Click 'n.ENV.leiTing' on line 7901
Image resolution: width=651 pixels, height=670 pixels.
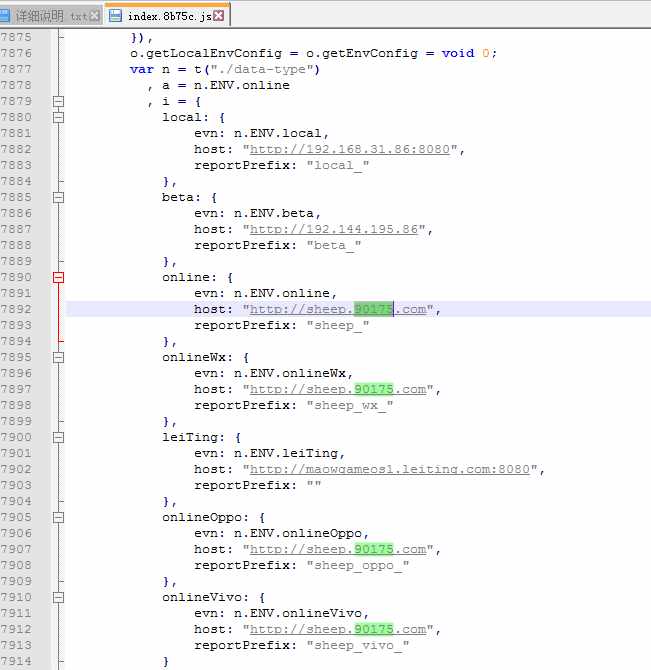tap(286, 453)
